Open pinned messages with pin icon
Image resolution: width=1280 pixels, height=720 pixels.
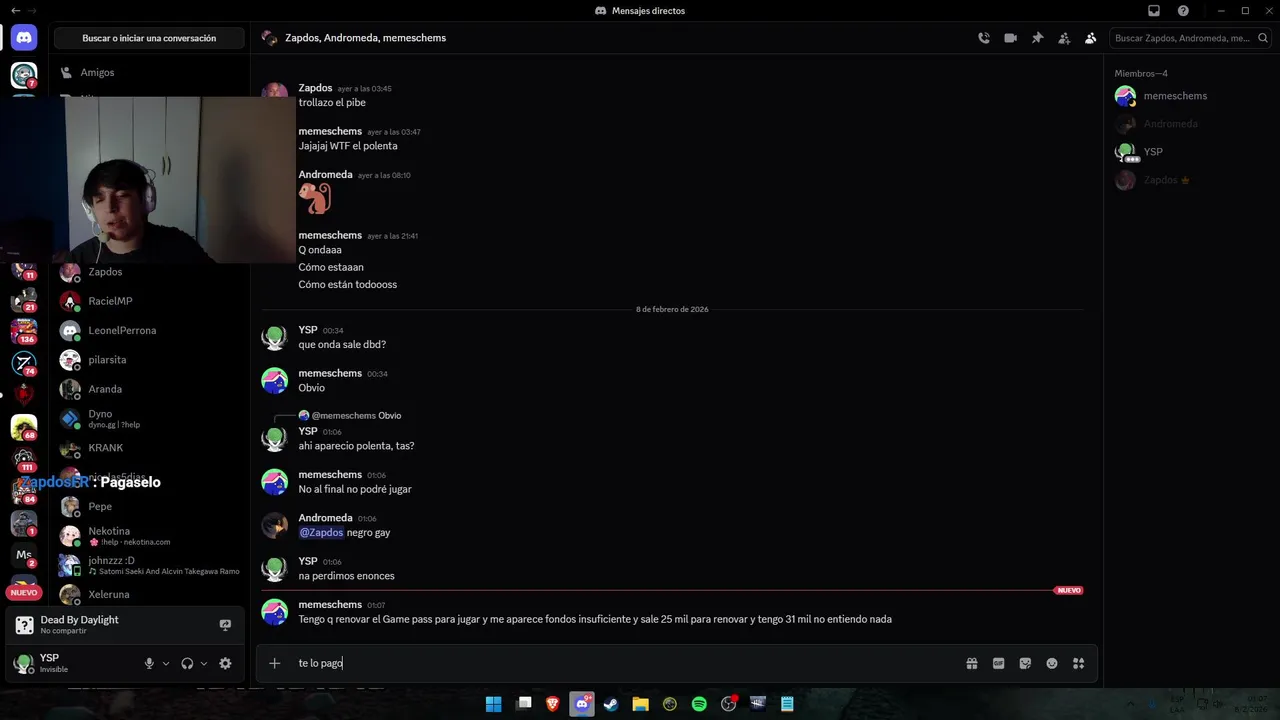pyautogui.click(x=1037, y=38)
